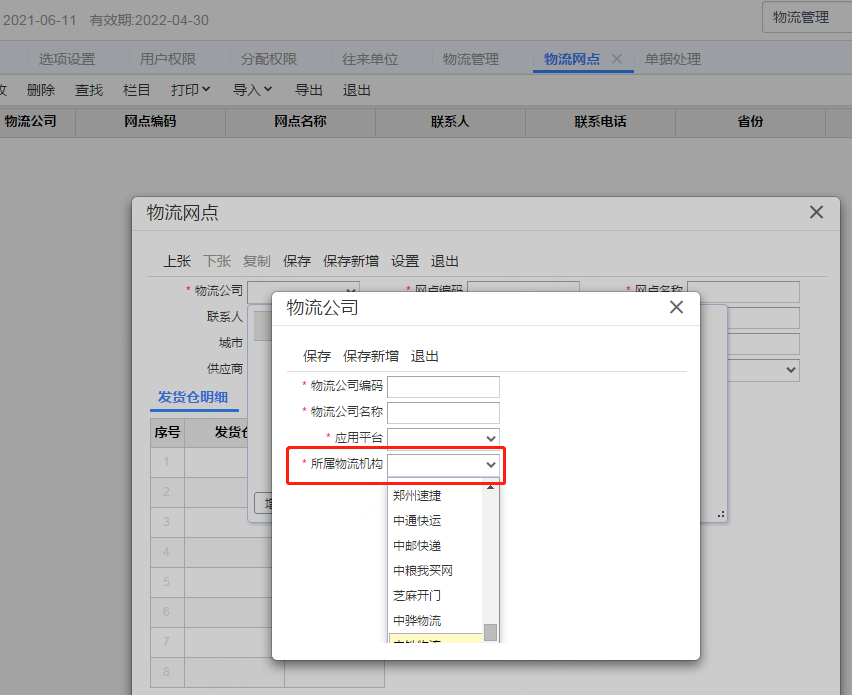Select 中通快运 from the list
852x695 pixels.
point(417,521)
